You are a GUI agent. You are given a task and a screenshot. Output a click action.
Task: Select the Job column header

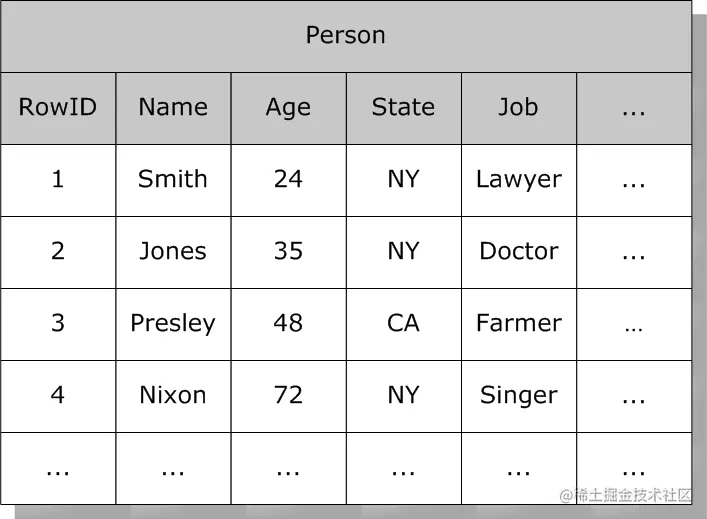point(518,107)
